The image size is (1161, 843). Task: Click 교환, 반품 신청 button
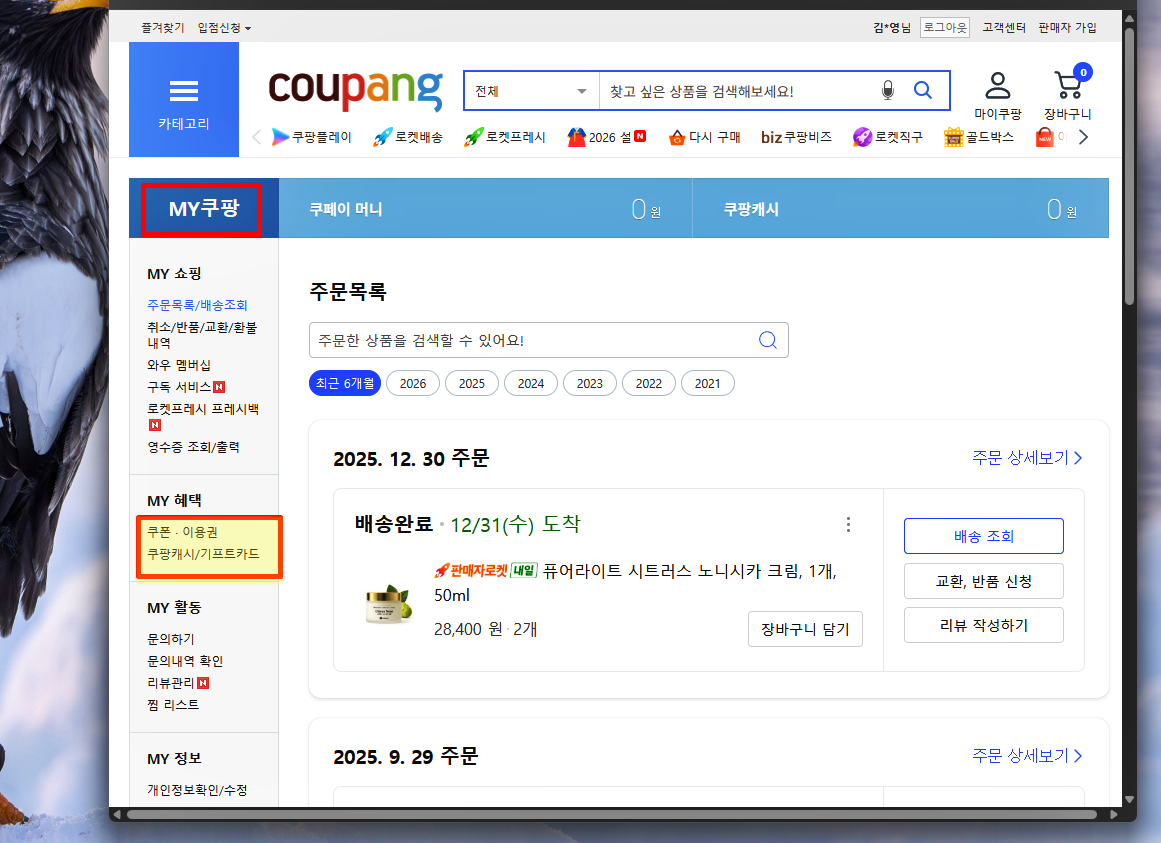983,581
